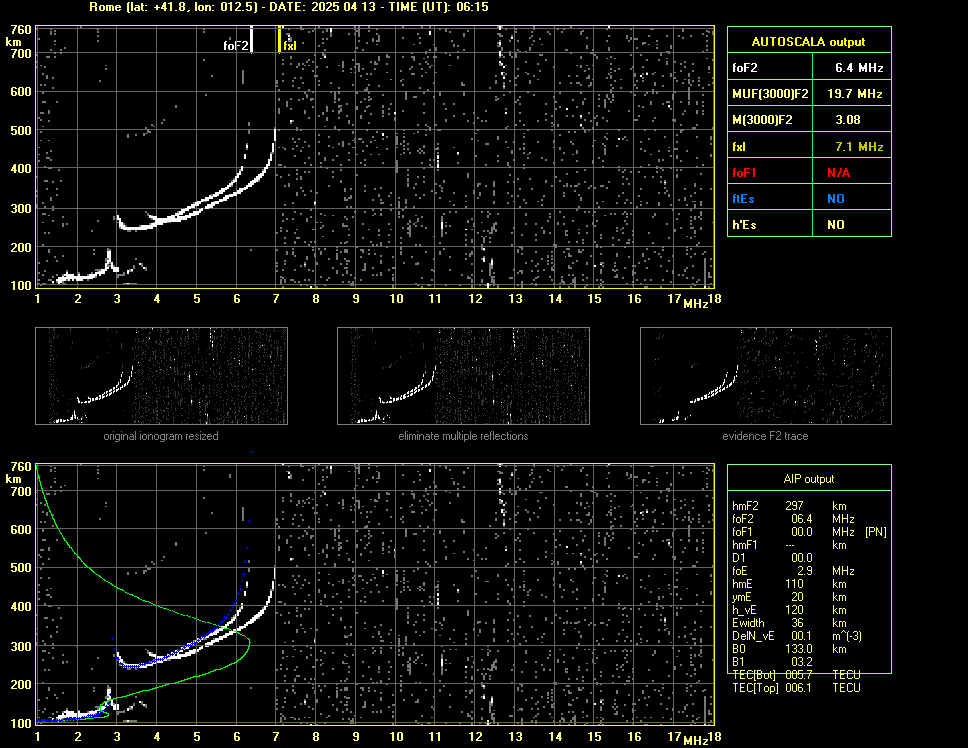Select the Ewidth 36 value
Image resolution: width=968 pixels, height=748 pixels.
[797, 623]
